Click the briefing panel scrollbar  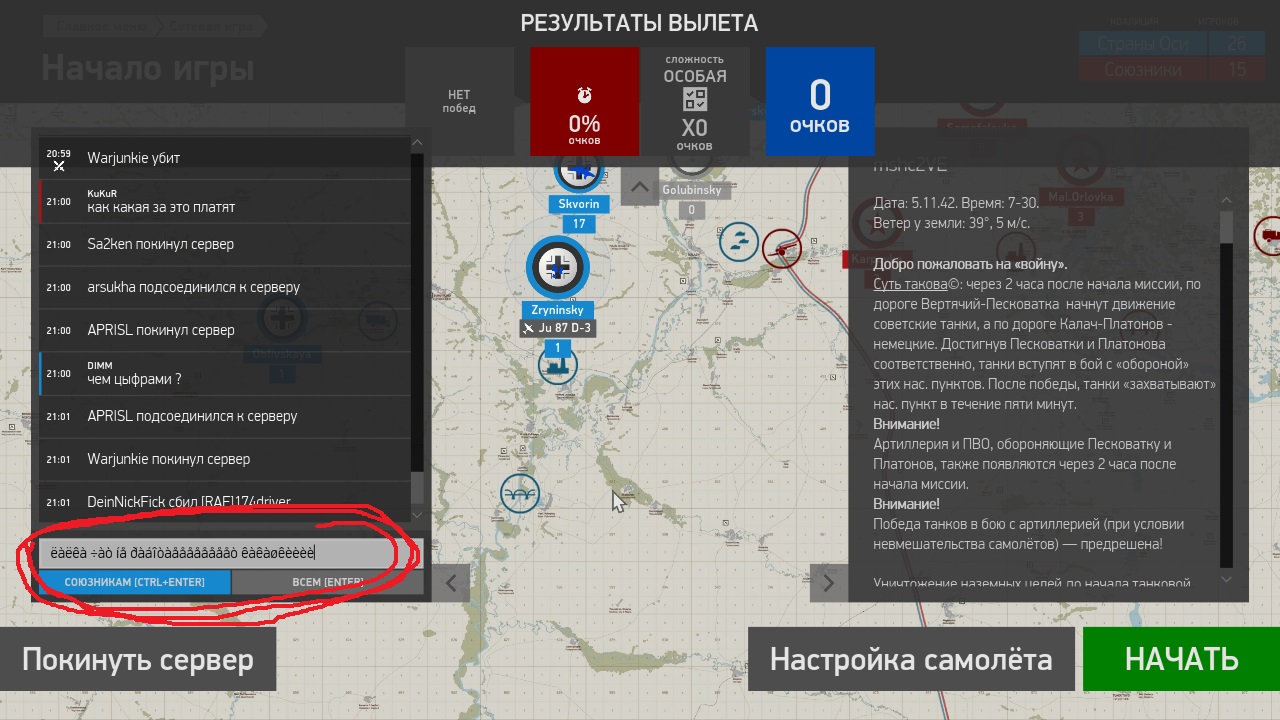pyautogui.click(x=1227, y=390)
